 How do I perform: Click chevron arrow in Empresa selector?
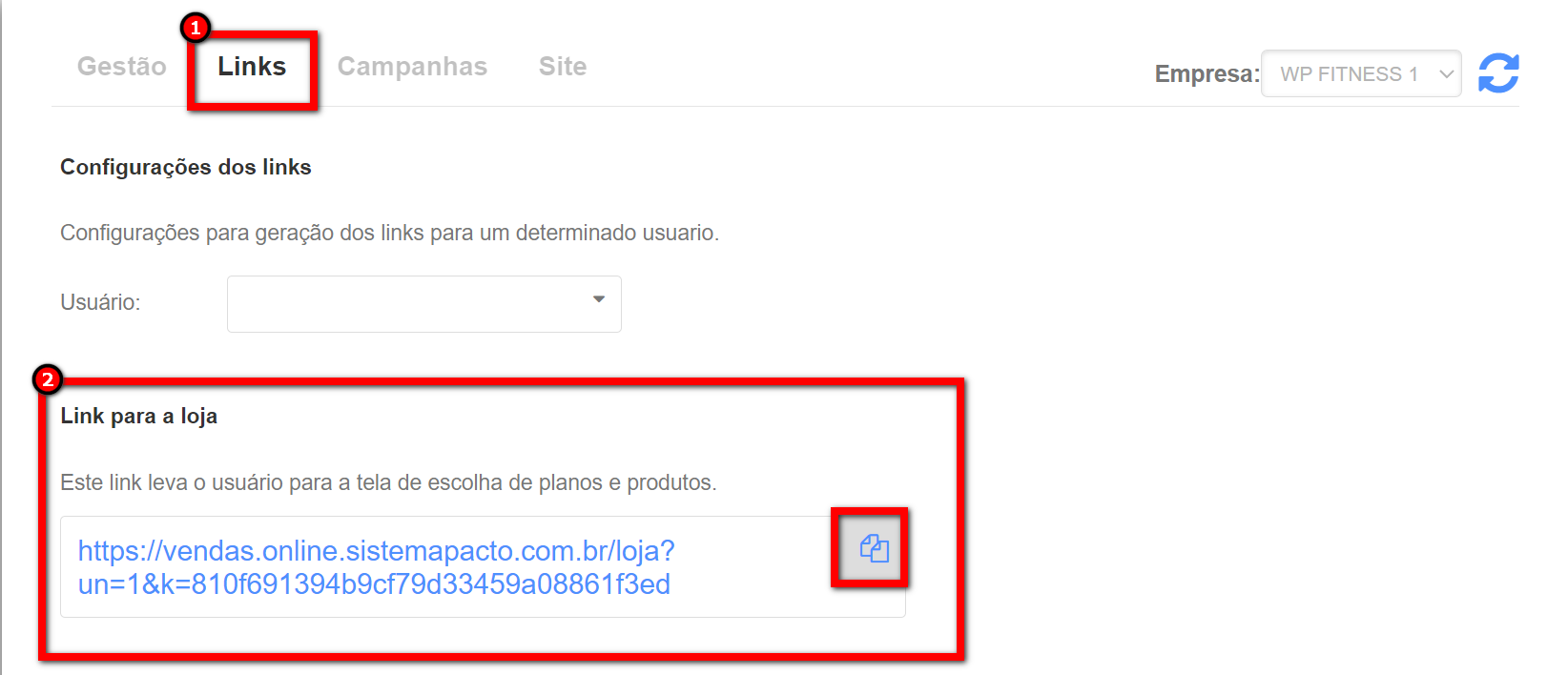point(1446,74)
